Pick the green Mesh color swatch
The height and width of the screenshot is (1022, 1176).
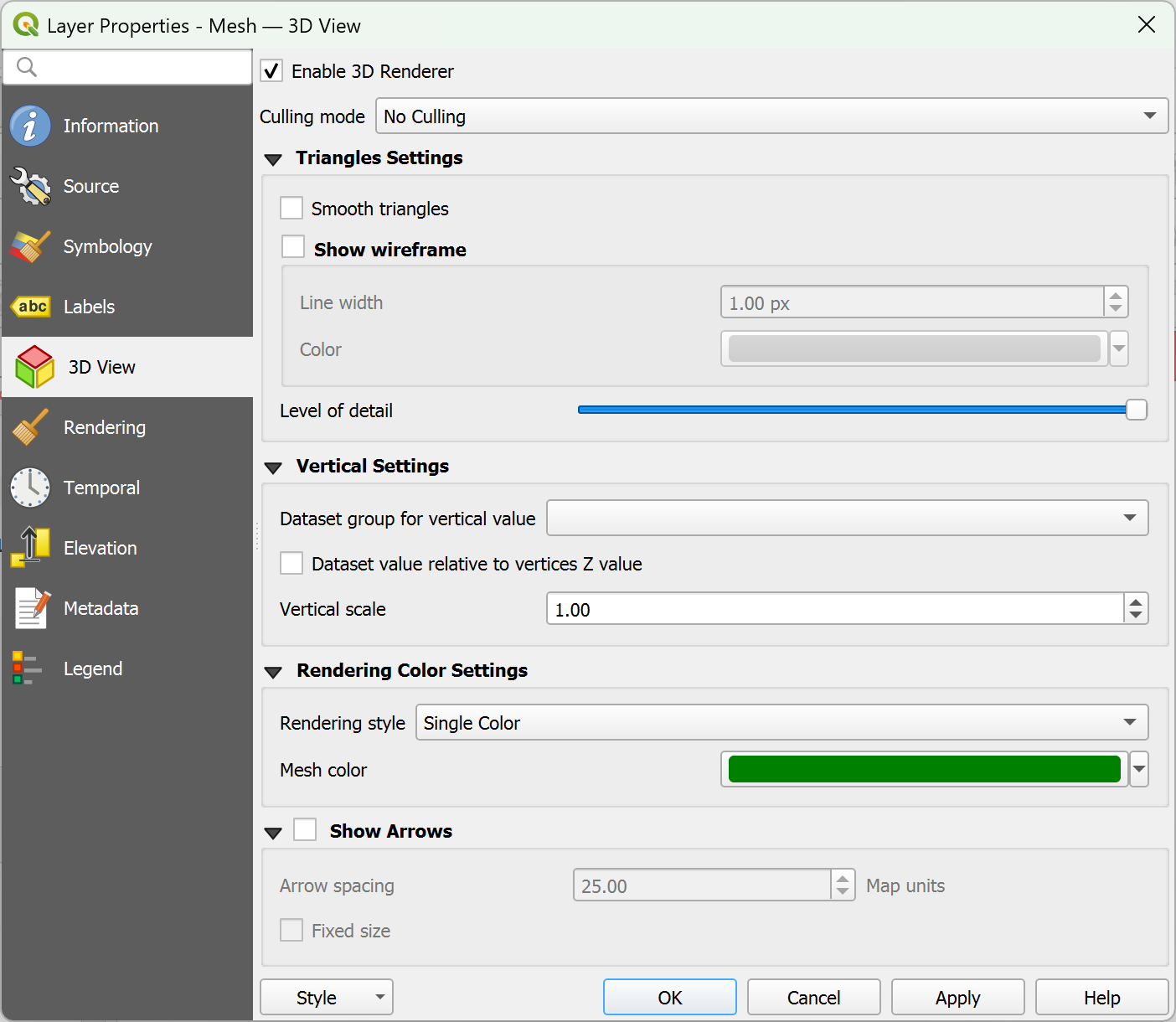[x=925, y=769]
